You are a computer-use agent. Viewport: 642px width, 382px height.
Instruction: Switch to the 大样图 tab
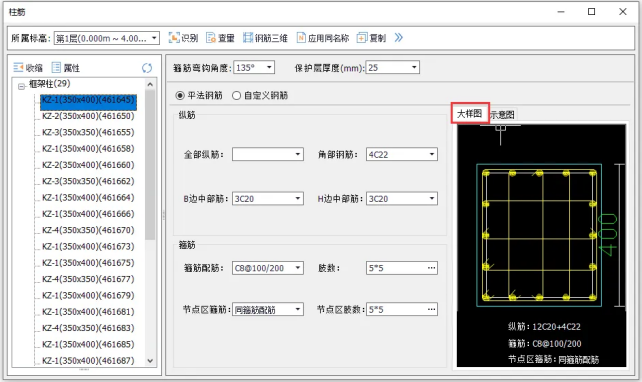[x=470, y=113]
